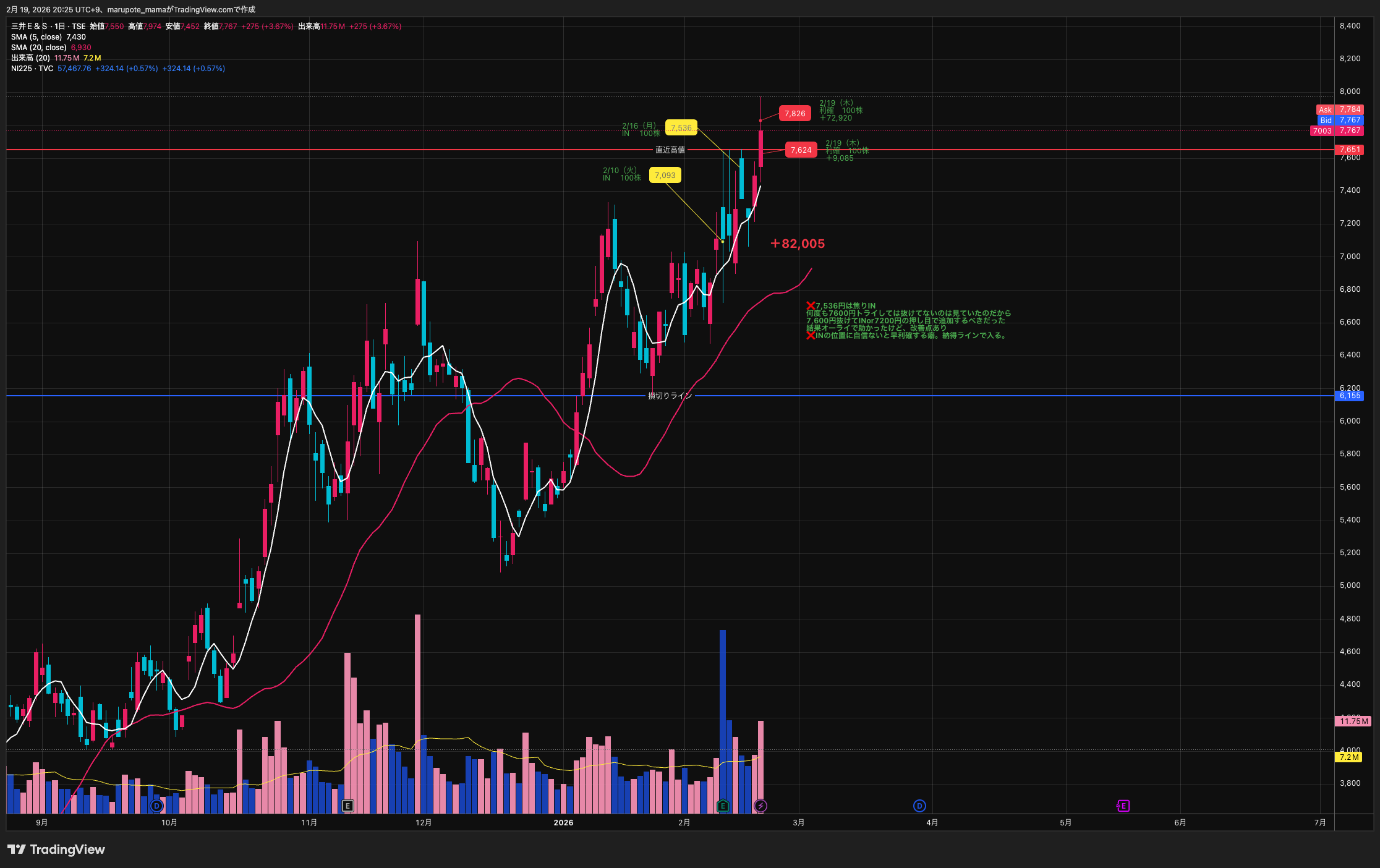Click the SMA (5, close) indicator legend
This screenshot has width=1380, height=868.
click(x=37, y=37)
